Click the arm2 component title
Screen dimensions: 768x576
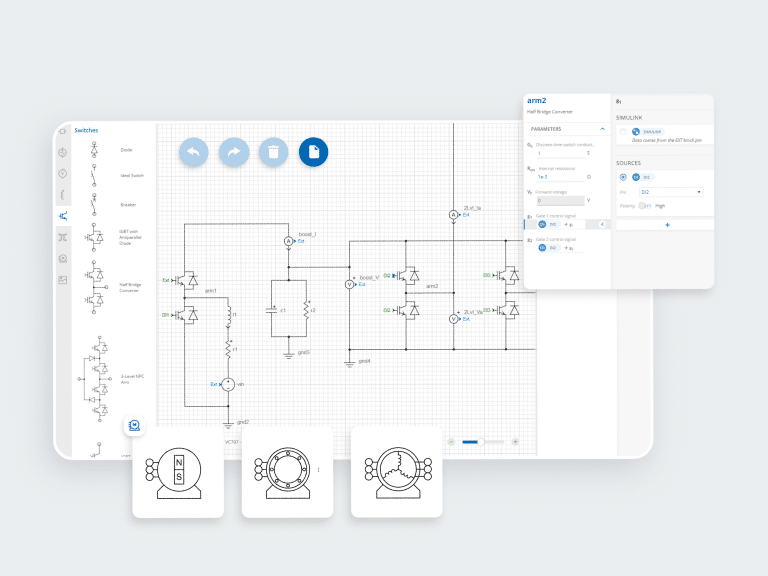[536, 100]
